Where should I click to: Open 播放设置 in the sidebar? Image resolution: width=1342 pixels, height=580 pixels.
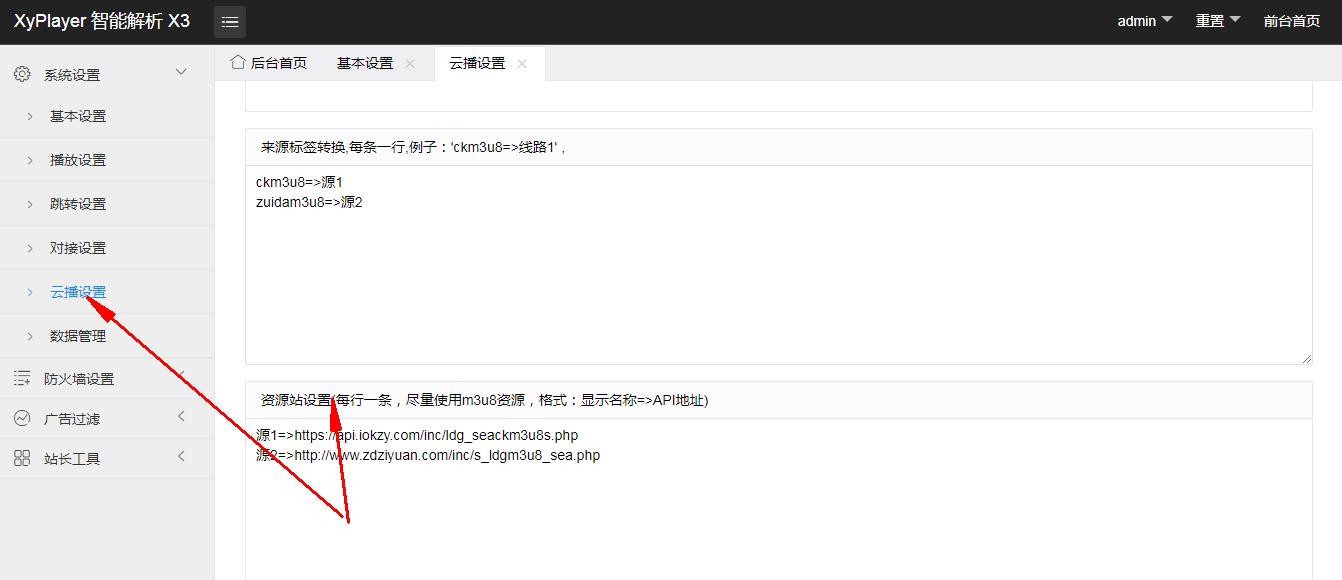point(78,160)
